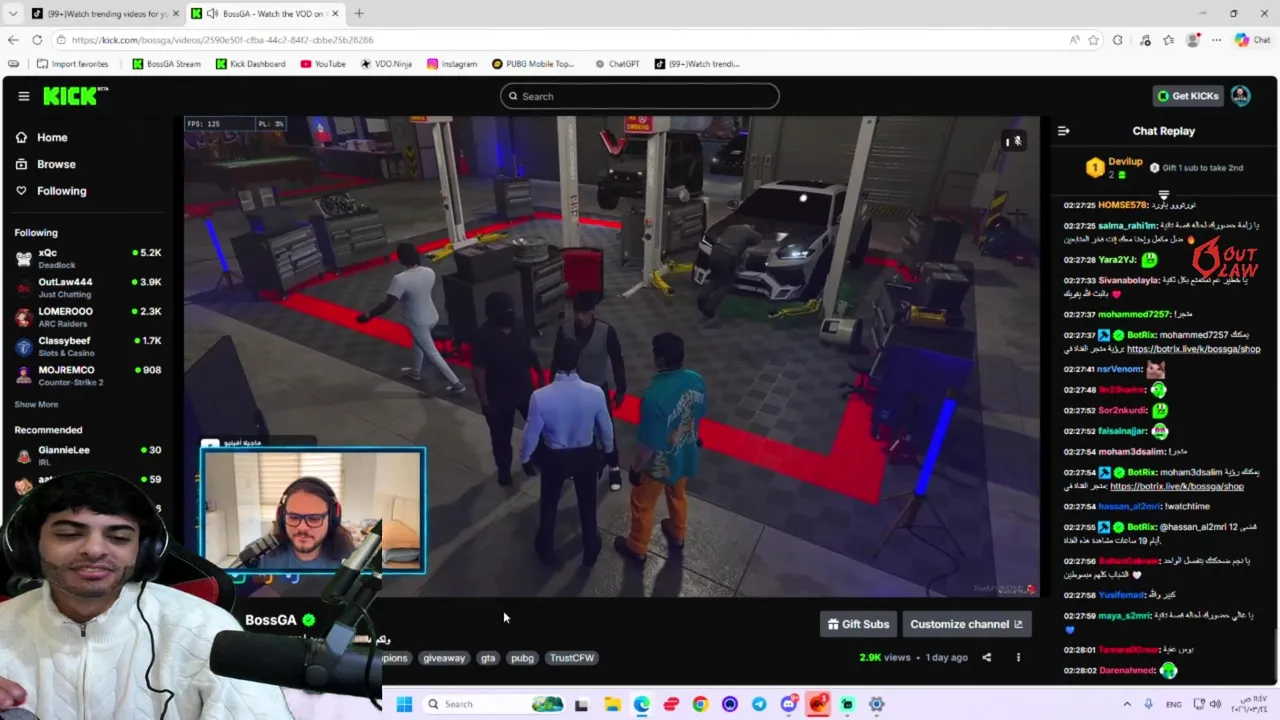Image resolution: width=1280 pixels, height=720 pixels.
Task: Select the pubg tag
Action: pyautogui.click(x=522, y=658)
